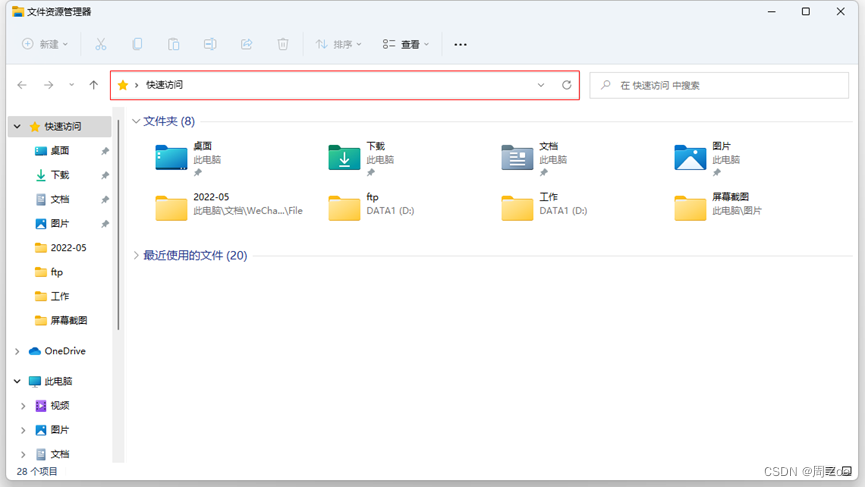The image size is (865, 487).
Task: Open the three-dot more options menu
Action: (460, 44)
